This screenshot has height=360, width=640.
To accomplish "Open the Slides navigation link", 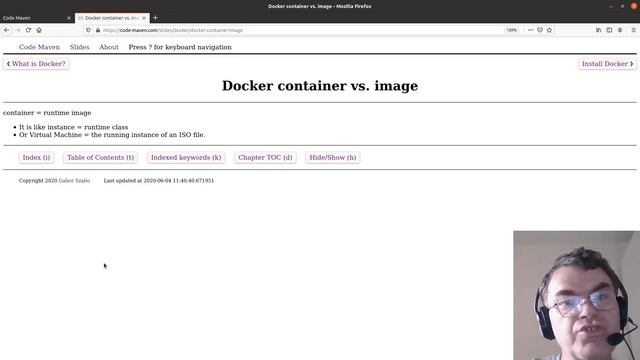I will tap(79, 47).
